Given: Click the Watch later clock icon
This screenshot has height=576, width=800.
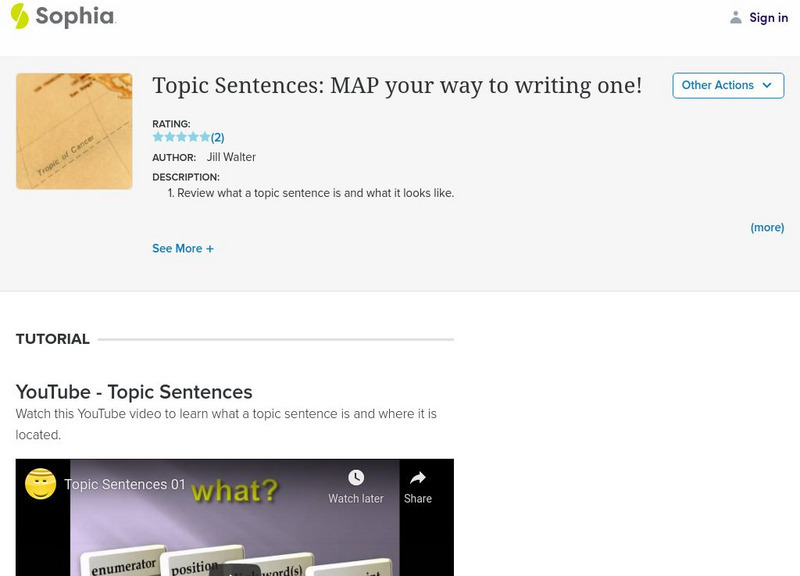Looking at the screenshot, I should [x=356, y=478].
